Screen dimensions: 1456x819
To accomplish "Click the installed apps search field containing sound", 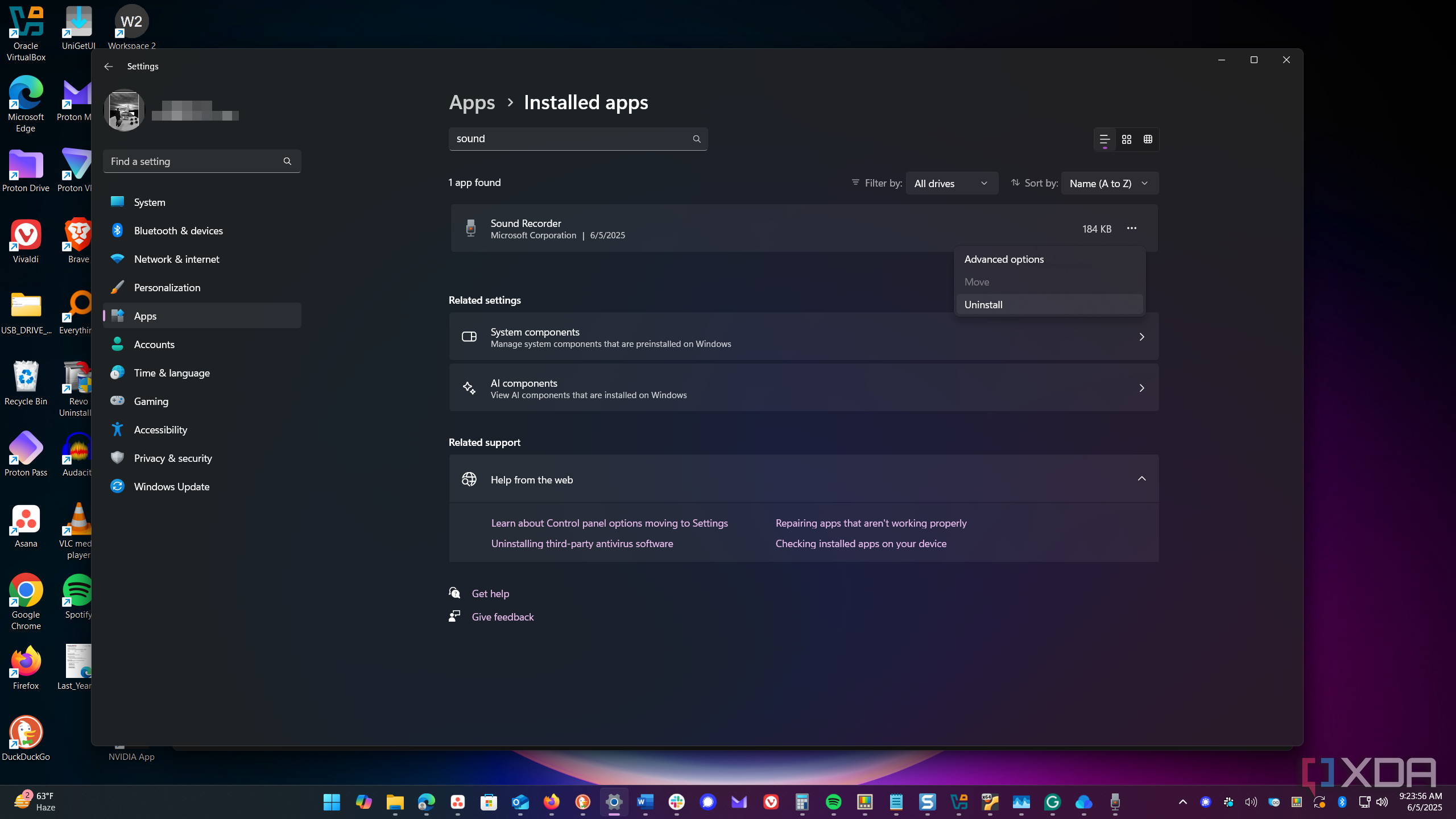I will 578,139.
